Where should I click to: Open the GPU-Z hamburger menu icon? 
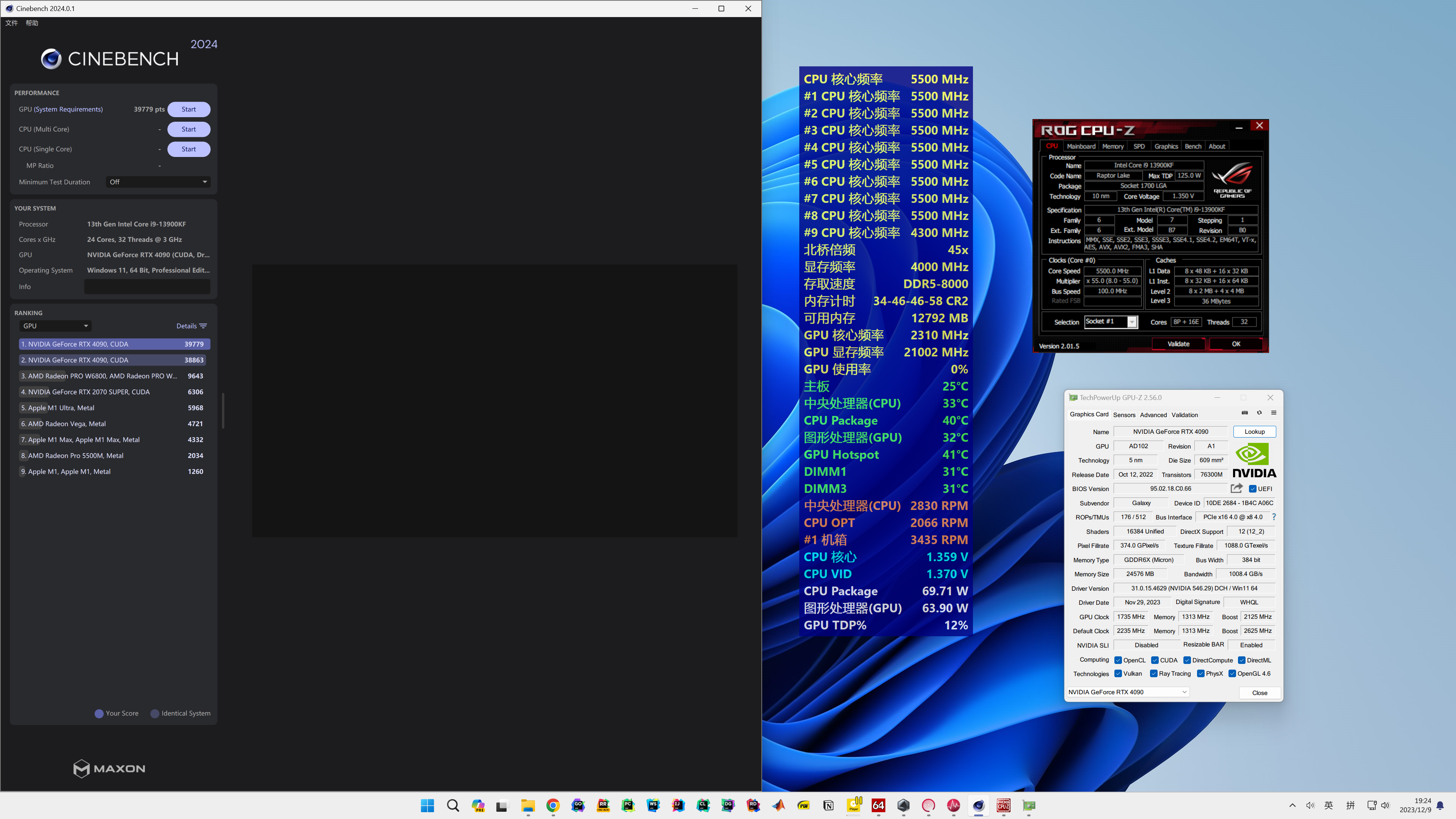1274,413
